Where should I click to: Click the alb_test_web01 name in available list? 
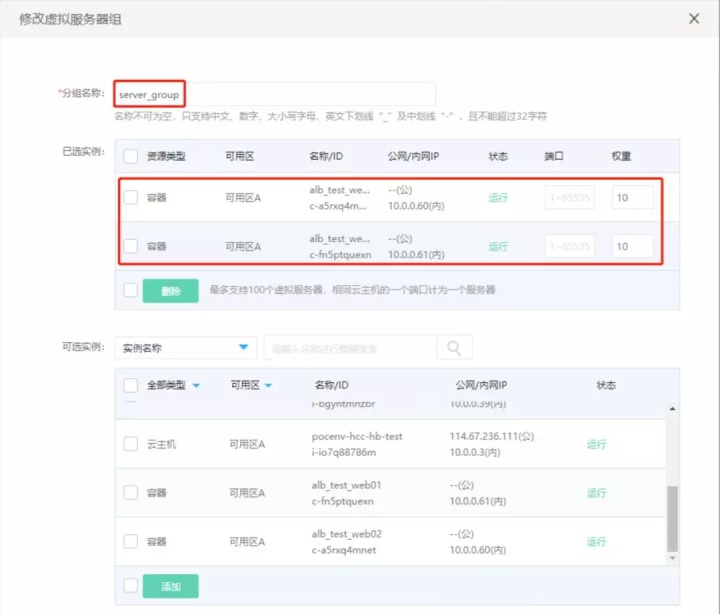click(346, 485)
